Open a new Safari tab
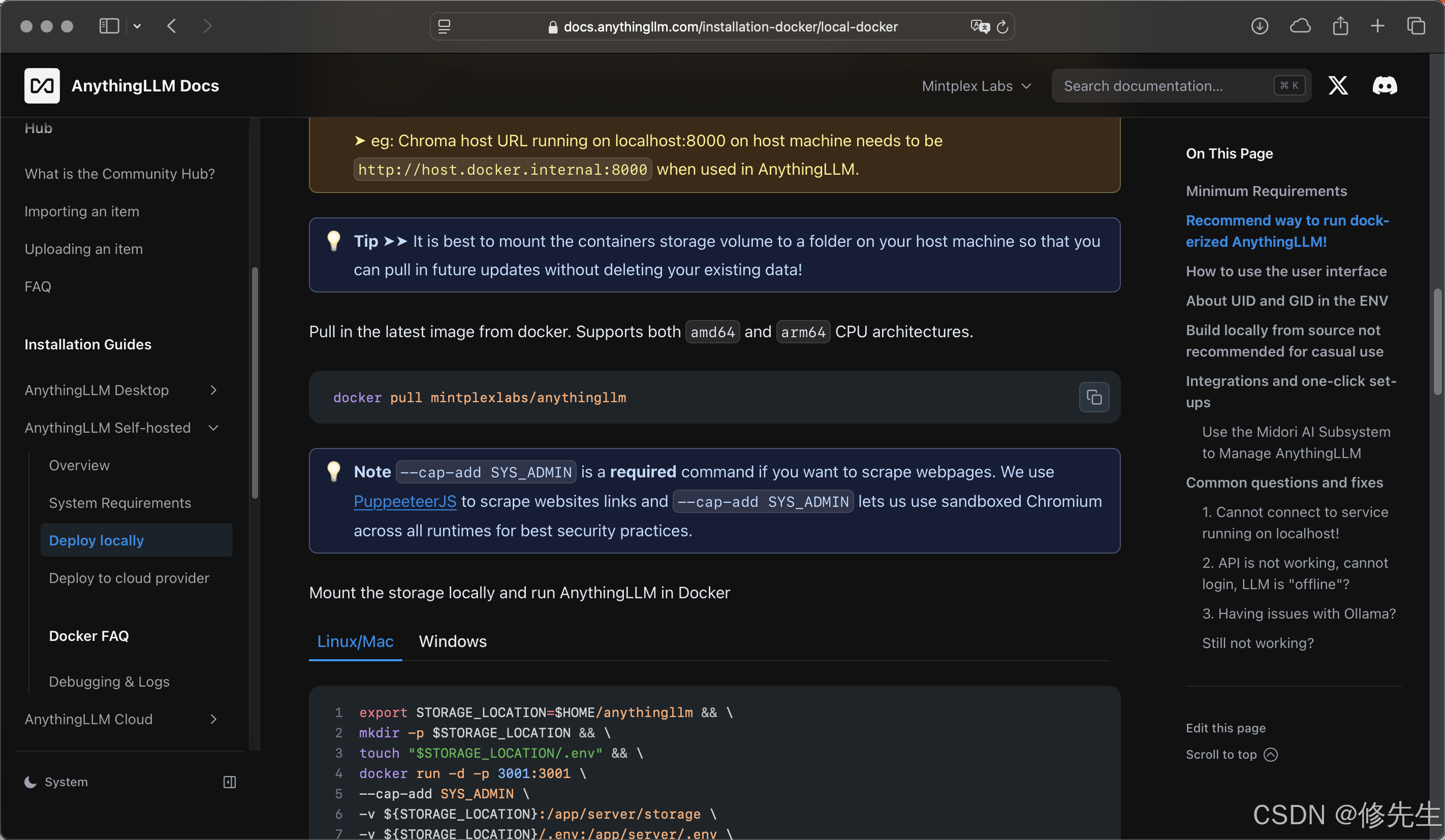 1377,26
